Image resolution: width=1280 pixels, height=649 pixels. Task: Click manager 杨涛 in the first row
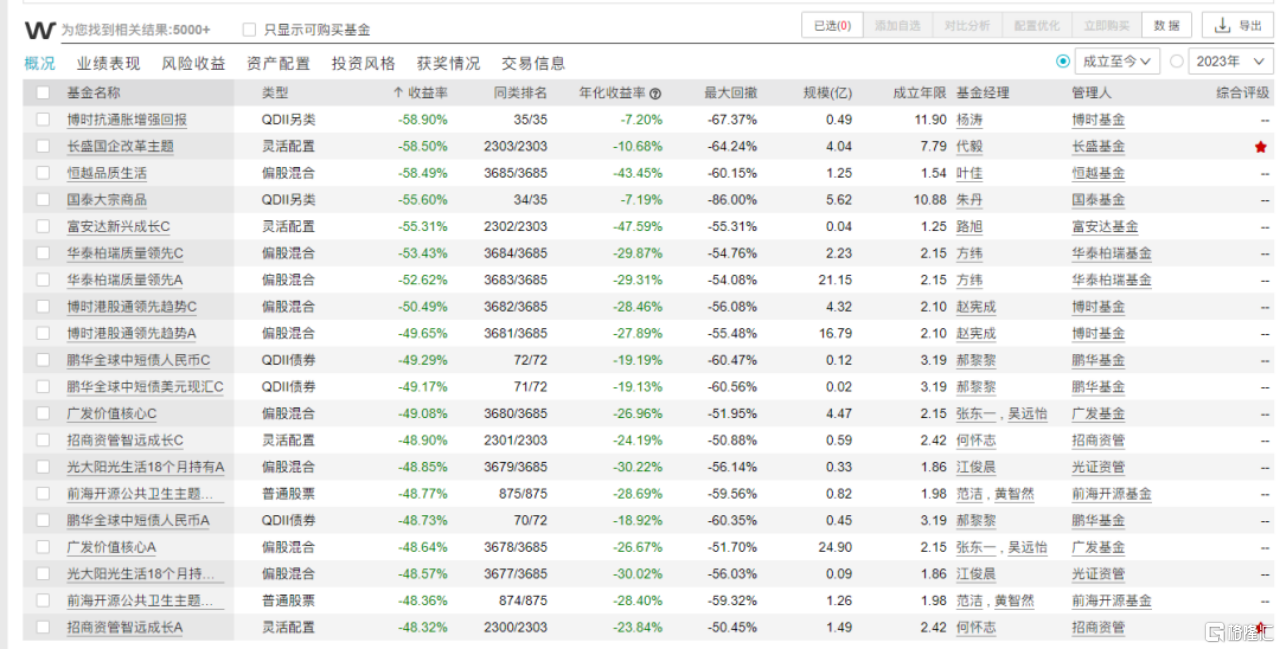(x=969, y=120)
